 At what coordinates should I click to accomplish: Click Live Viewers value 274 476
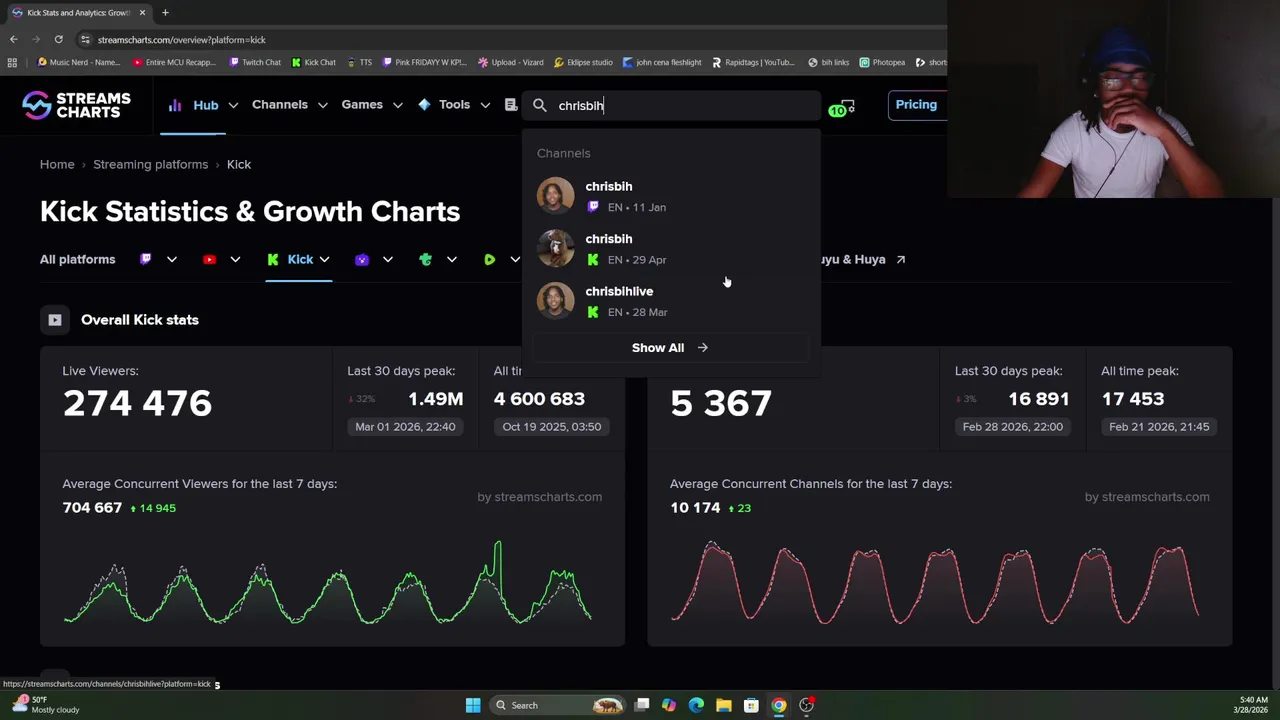[137, 403]
